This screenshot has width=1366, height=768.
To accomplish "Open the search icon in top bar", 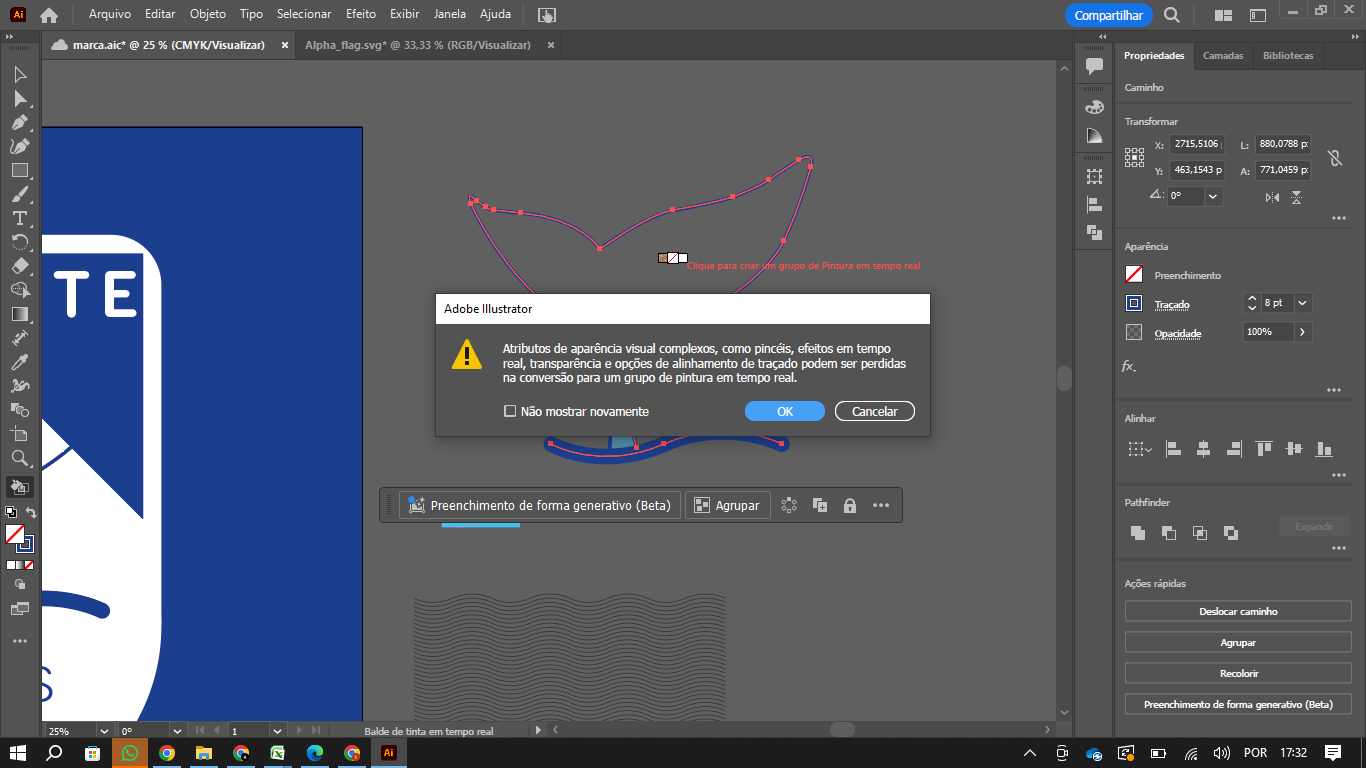I will (1172, 15).
